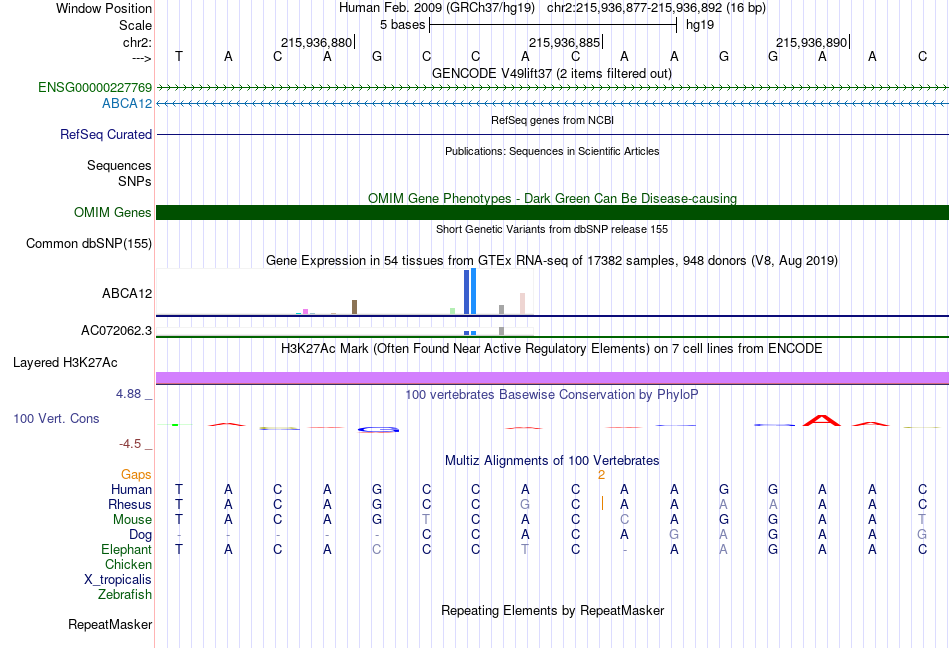Select the Dog alignment row label
950x648 pixels.
point(141,535)
